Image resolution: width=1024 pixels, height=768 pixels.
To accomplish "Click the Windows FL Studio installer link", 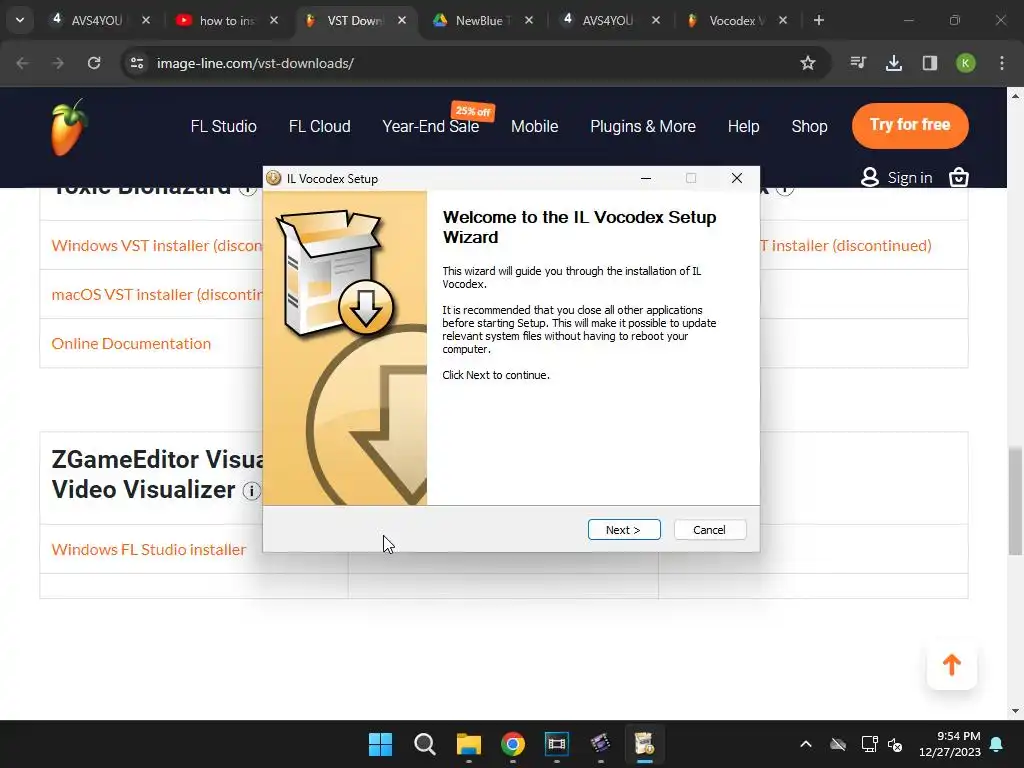I will pos(149,549).
